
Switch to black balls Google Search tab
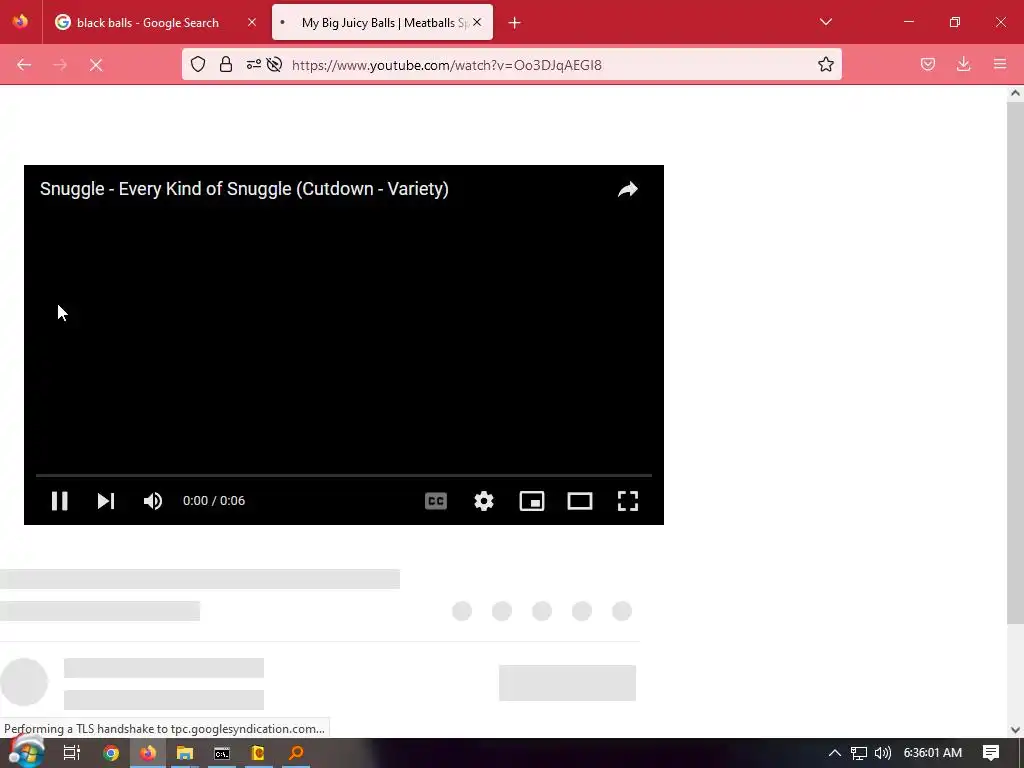point(148,23)
